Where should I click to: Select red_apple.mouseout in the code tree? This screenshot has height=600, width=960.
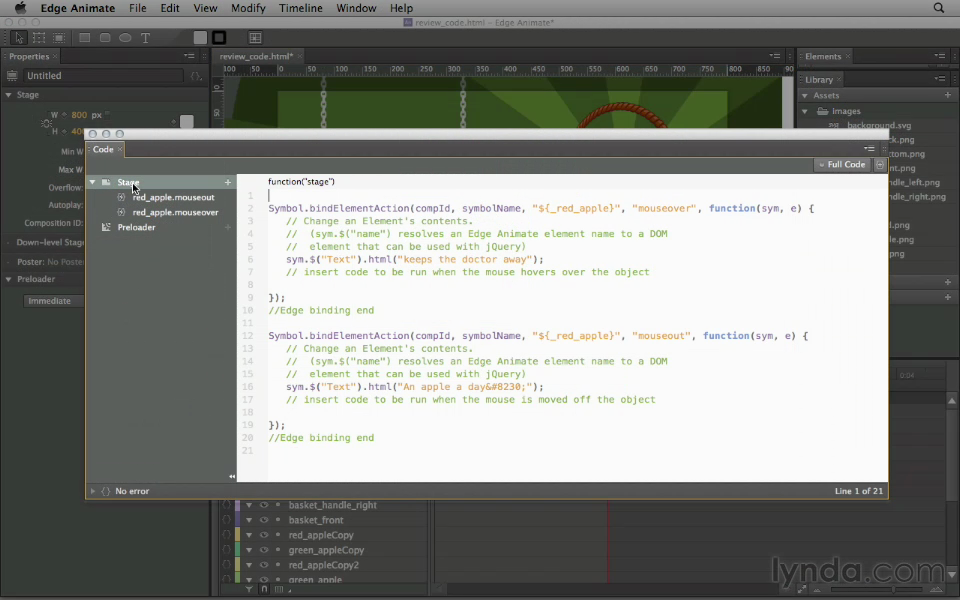(173, 198)
